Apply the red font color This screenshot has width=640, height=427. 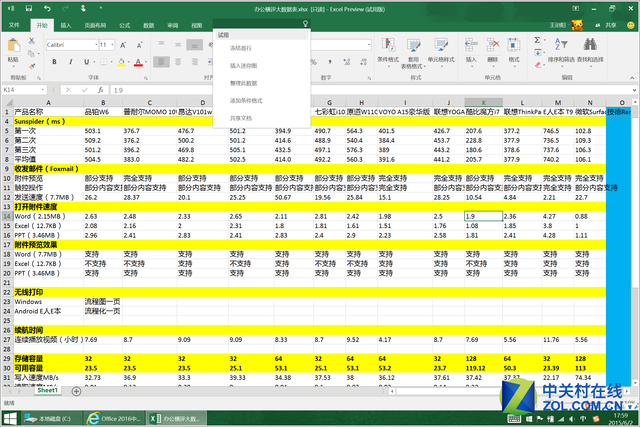pos(138,62)
